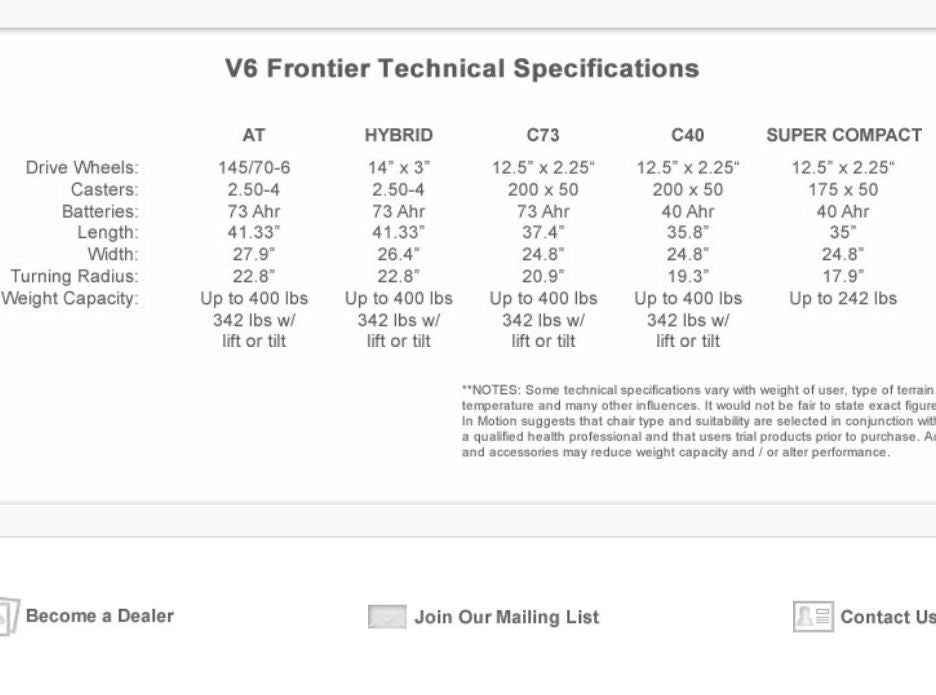Select the Weight Capacity row label
The image size is (936, 695).
pos(69,298)
